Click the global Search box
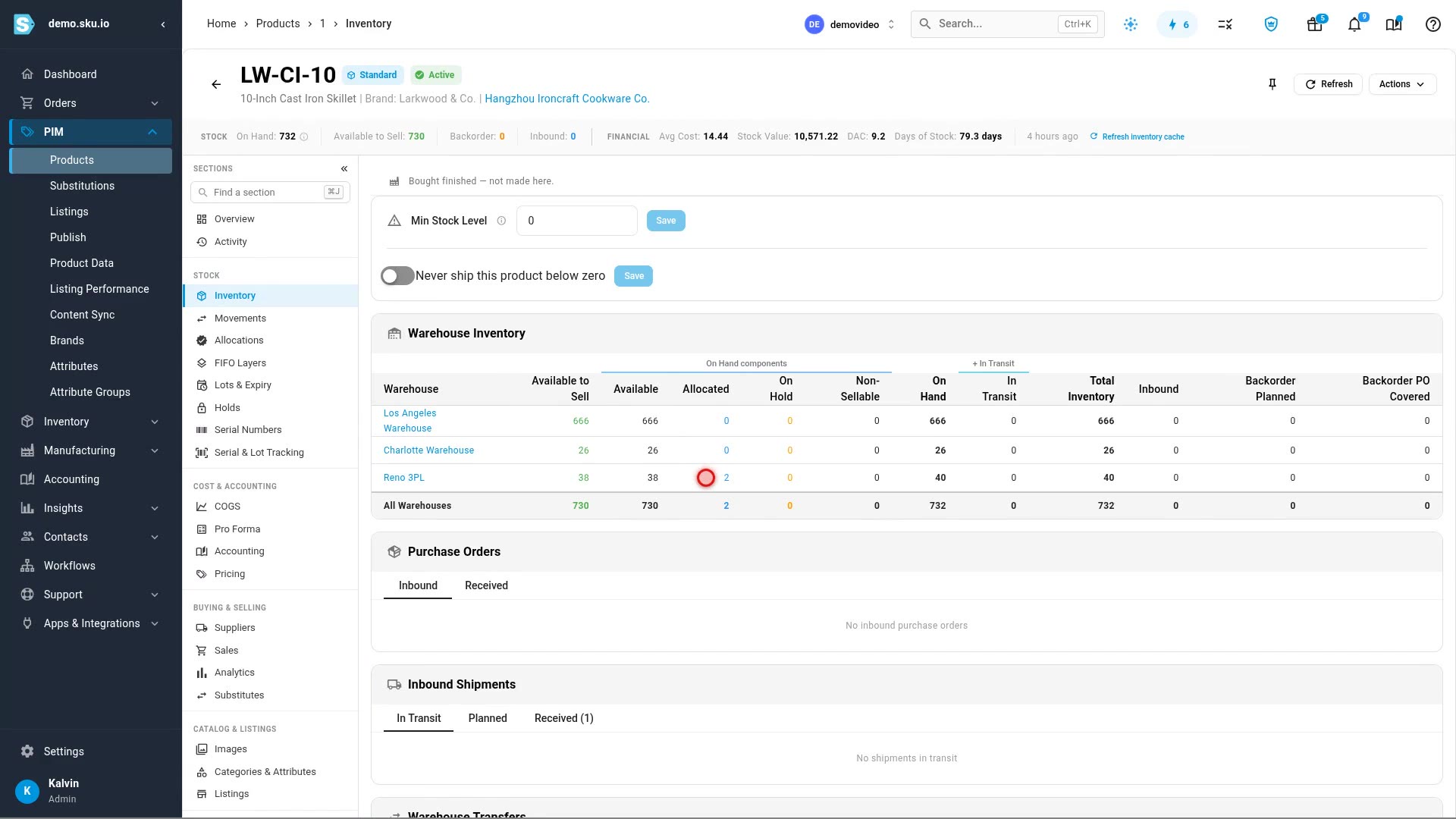Viewport: 1456px width, 819px height. click(1007, 24)
